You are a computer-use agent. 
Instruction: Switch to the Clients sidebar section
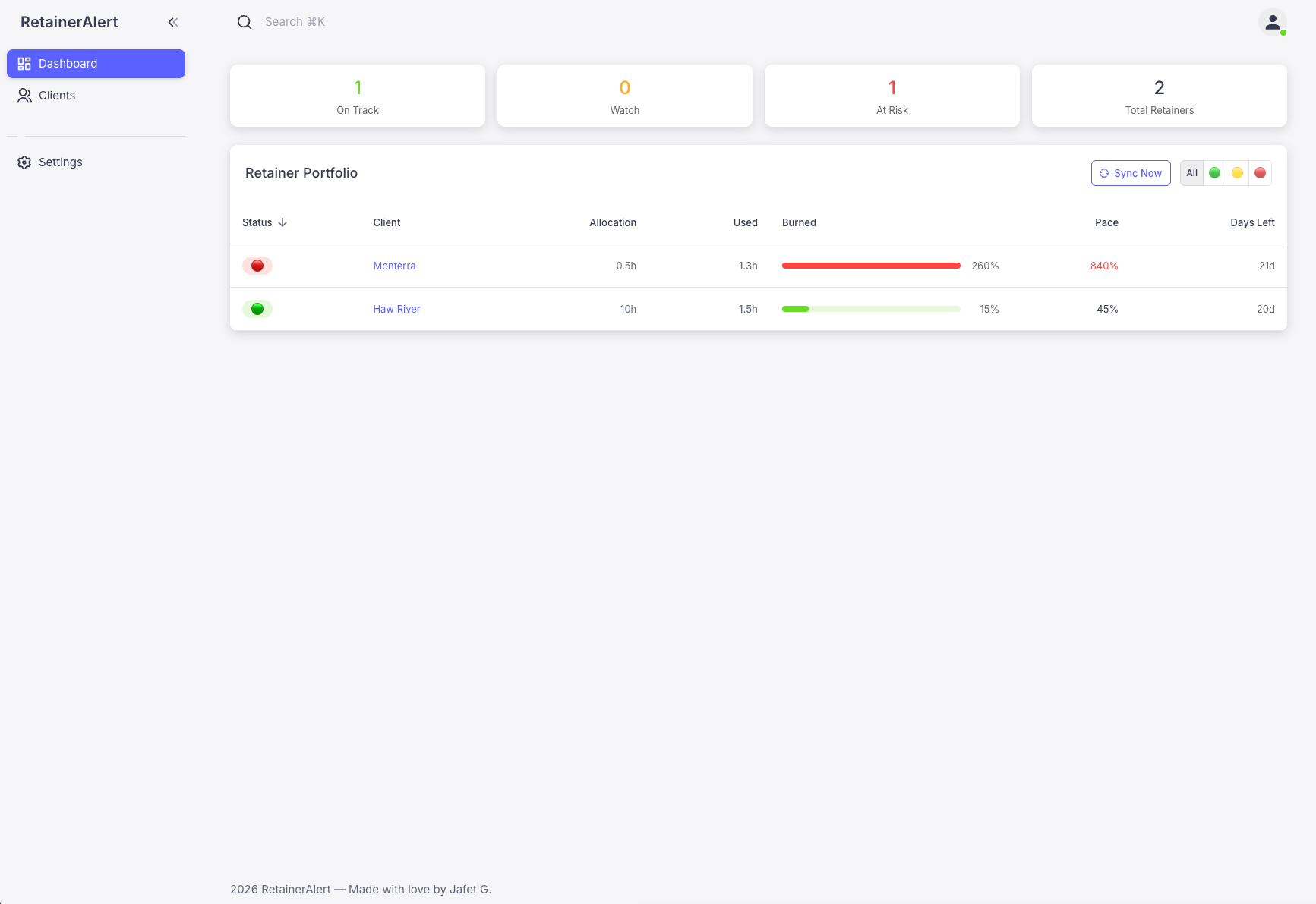coord(56,95)
